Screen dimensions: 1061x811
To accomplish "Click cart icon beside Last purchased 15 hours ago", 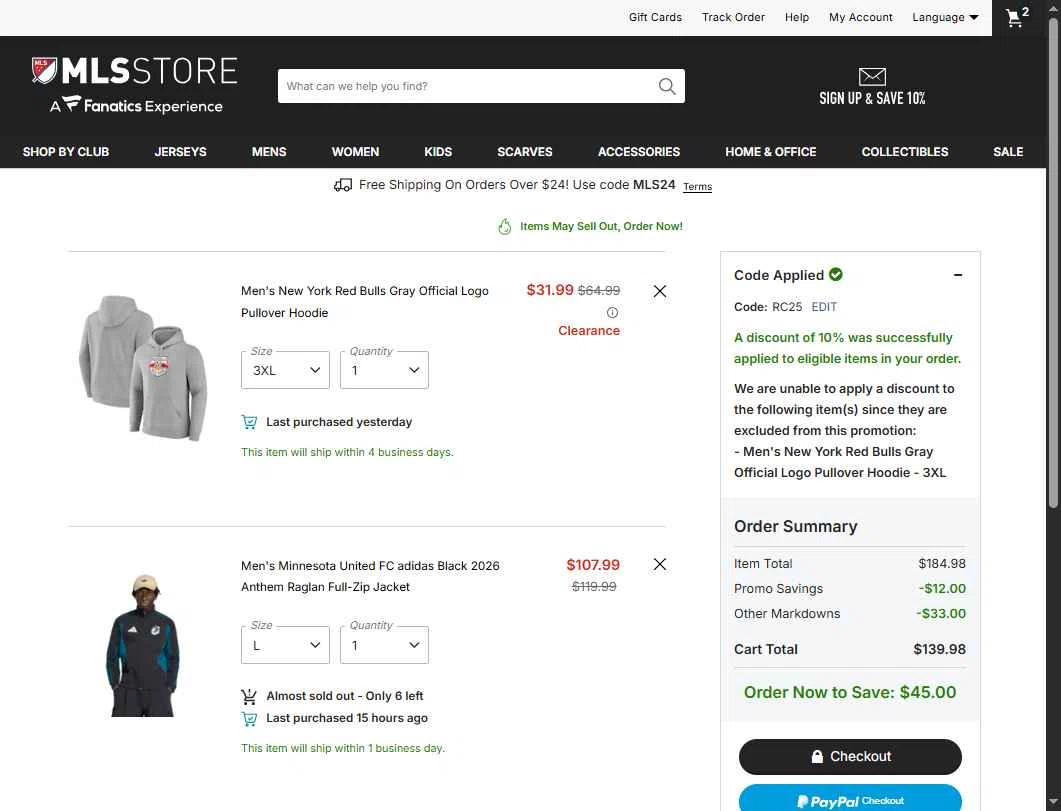I will (x=250, y=718).
